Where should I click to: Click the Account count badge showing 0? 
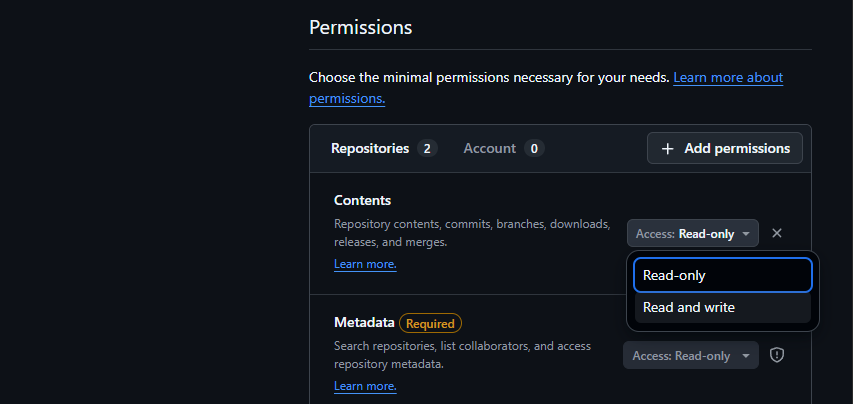pyautogui.click(x=534, y=148)
